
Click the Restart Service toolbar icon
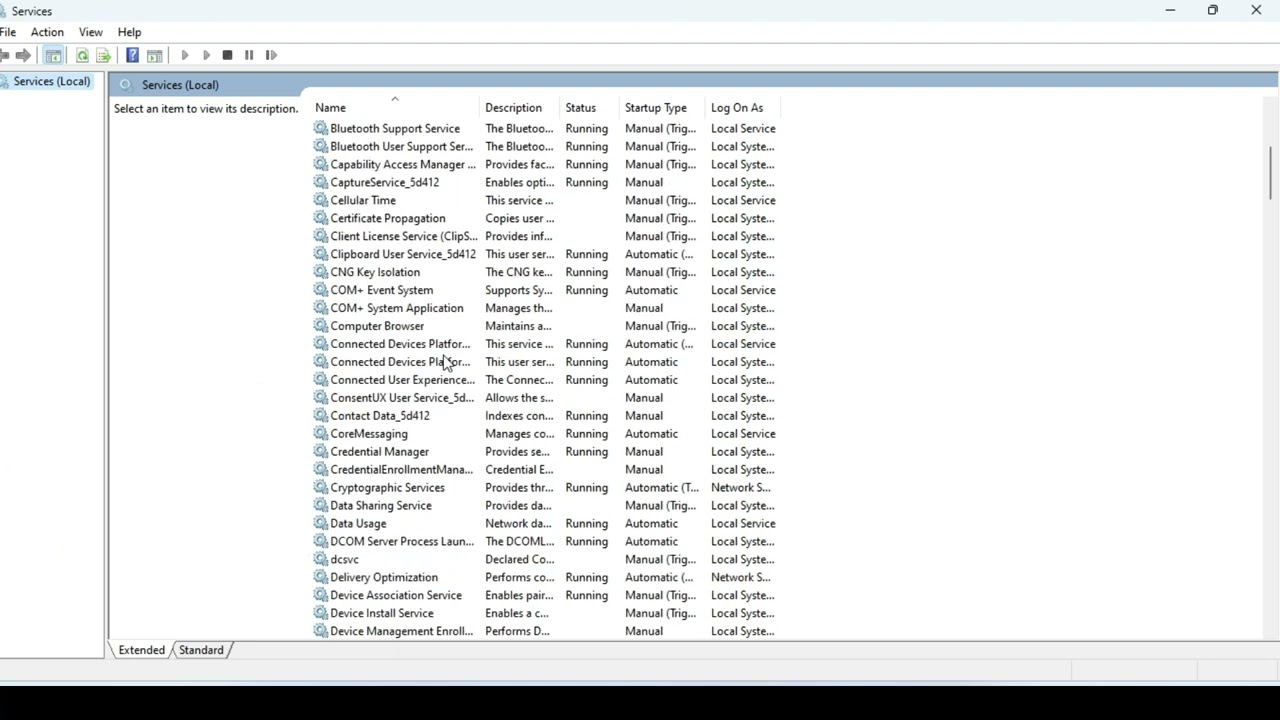point(271,55)
